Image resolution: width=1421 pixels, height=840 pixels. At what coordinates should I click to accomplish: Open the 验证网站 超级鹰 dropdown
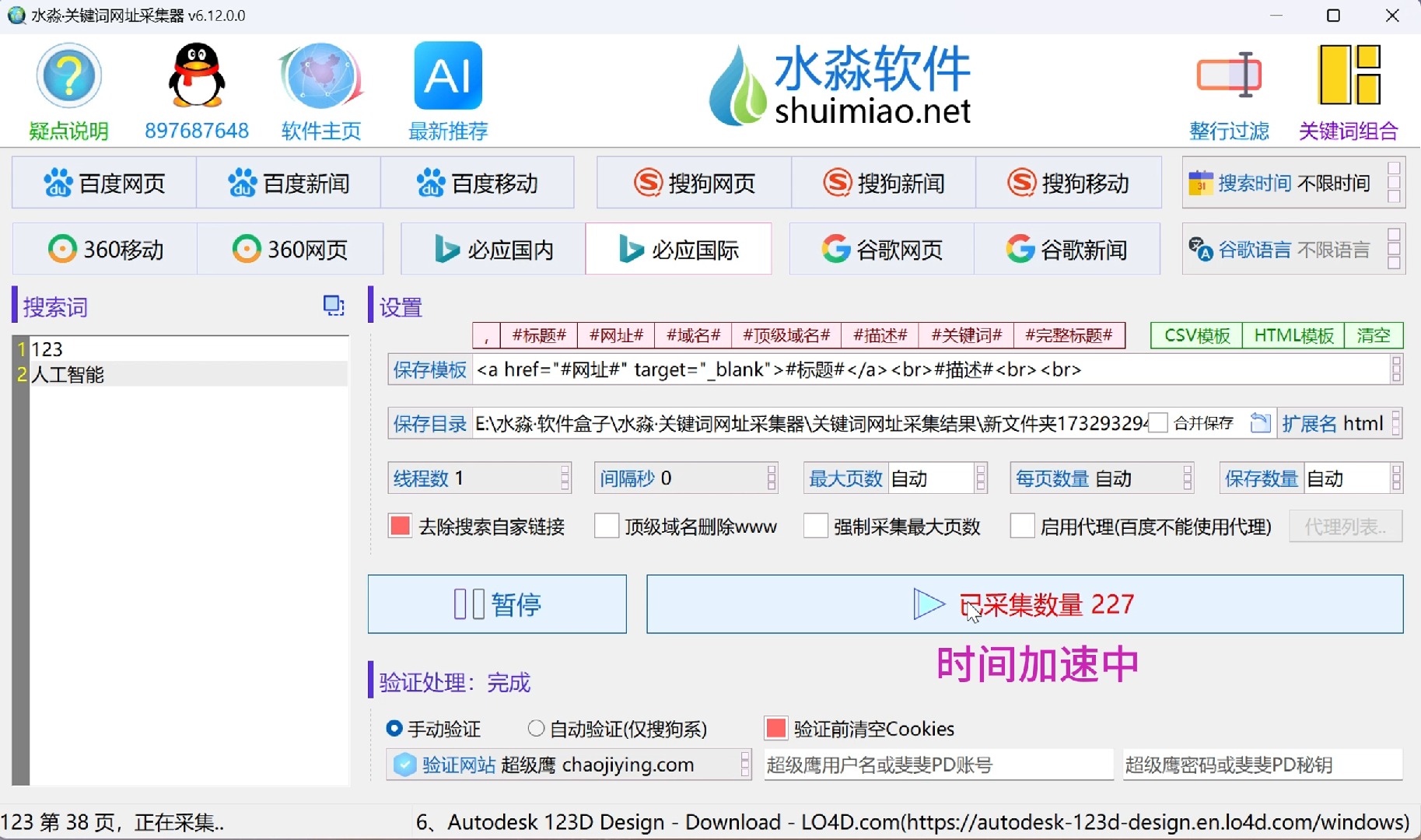(x=569, y=765)
